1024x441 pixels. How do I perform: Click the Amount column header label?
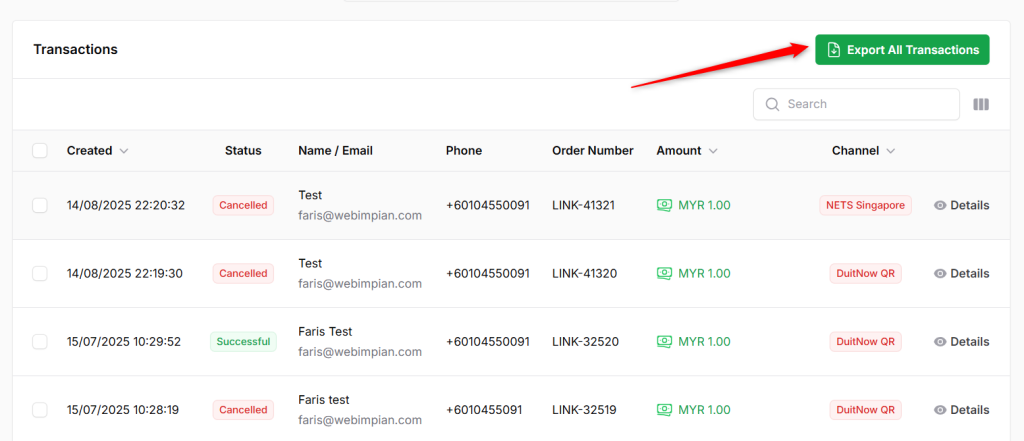(x=679, y=150)
